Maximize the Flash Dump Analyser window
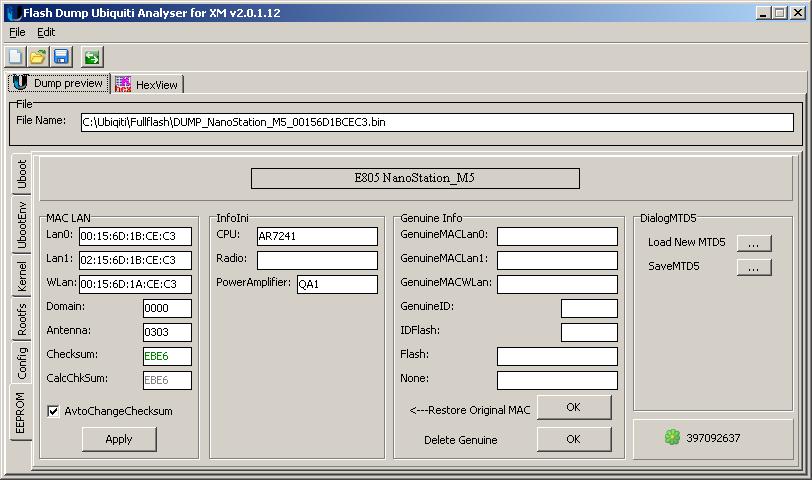 (x=779, y=13)
